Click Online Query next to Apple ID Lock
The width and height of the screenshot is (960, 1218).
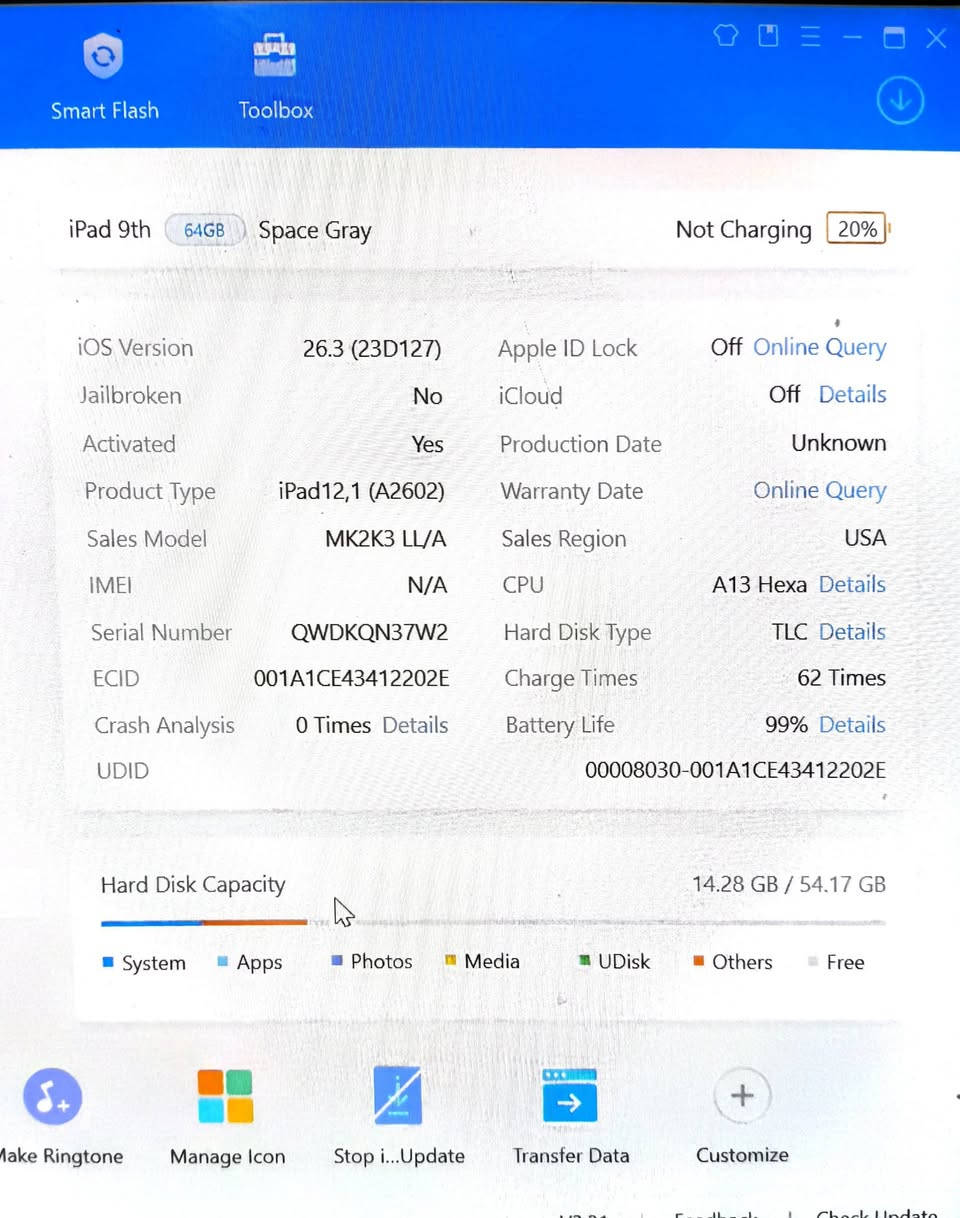pyautogui.click(x=820, y=347)
